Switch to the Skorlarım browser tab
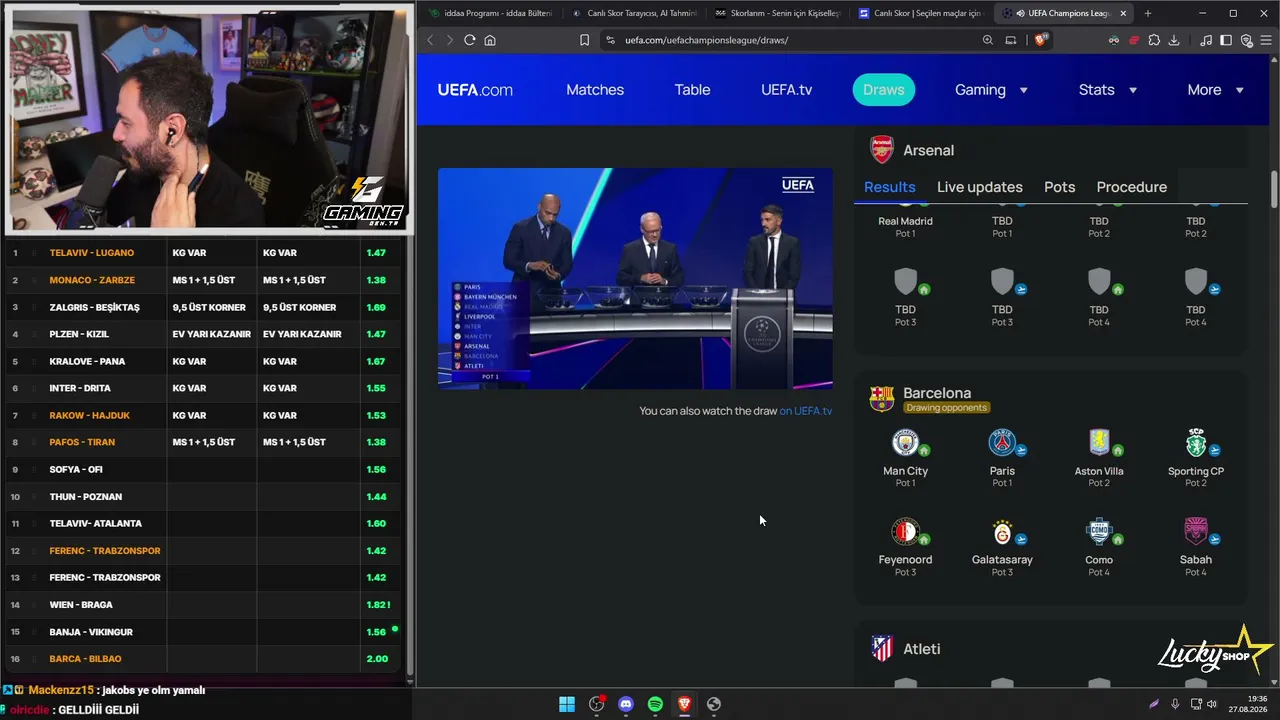Screen dimensions: 1280x720 tap(778, 13)
